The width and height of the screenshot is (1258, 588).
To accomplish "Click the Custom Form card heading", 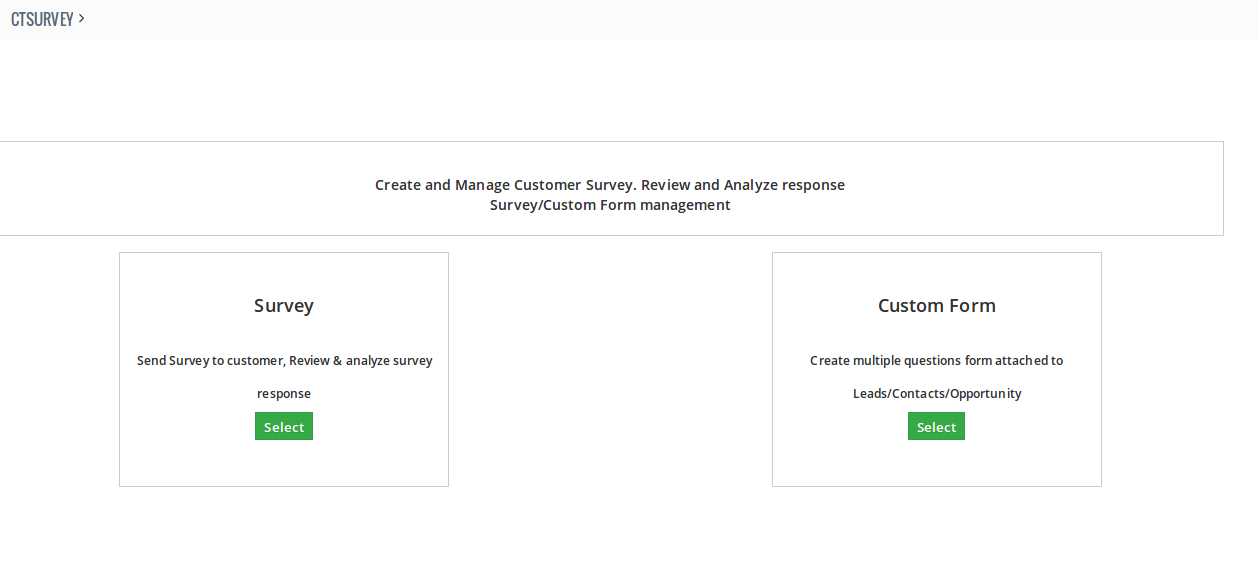I will coord(937,306).
